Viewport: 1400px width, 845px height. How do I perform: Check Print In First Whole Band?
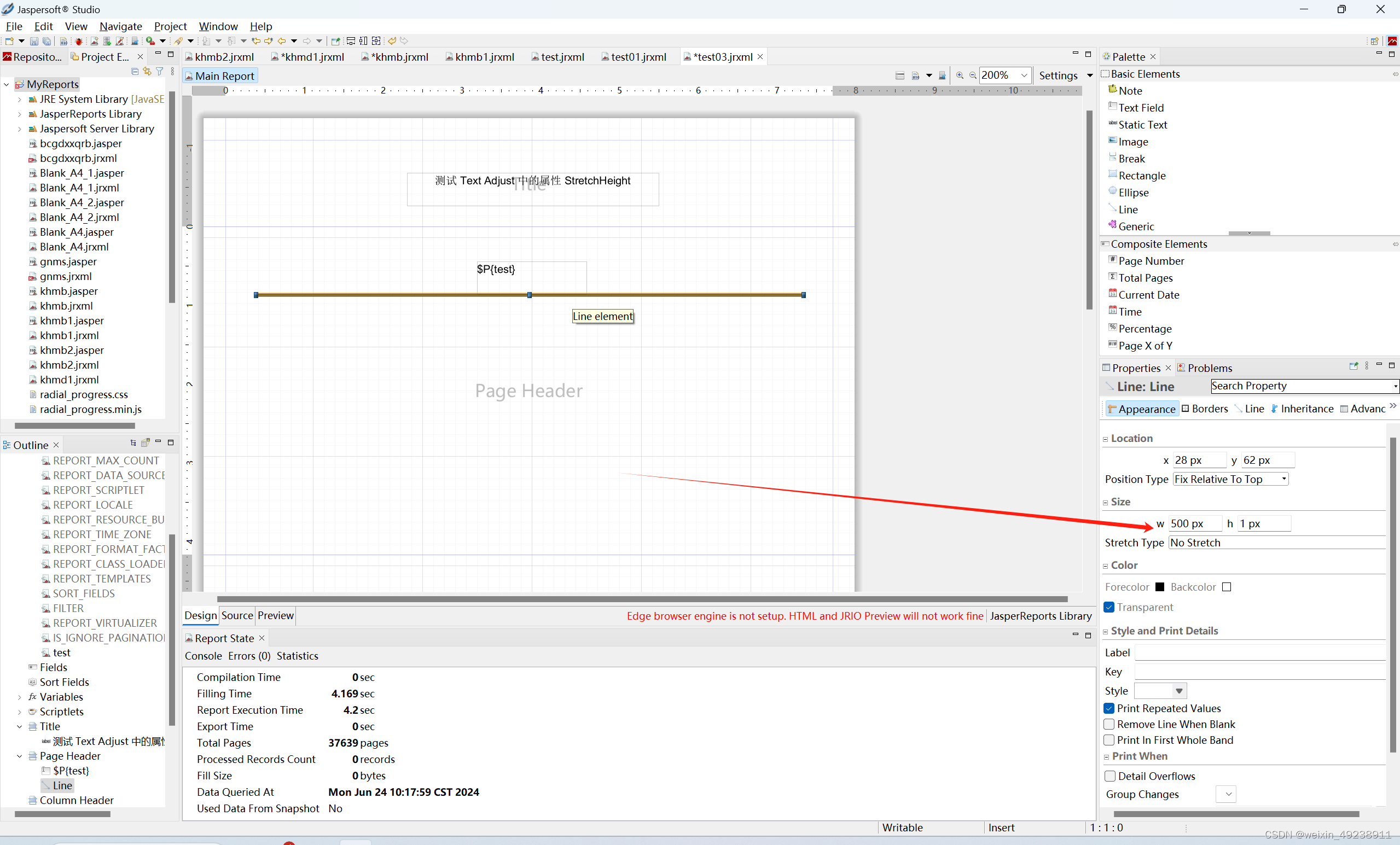coord(1109,740)
